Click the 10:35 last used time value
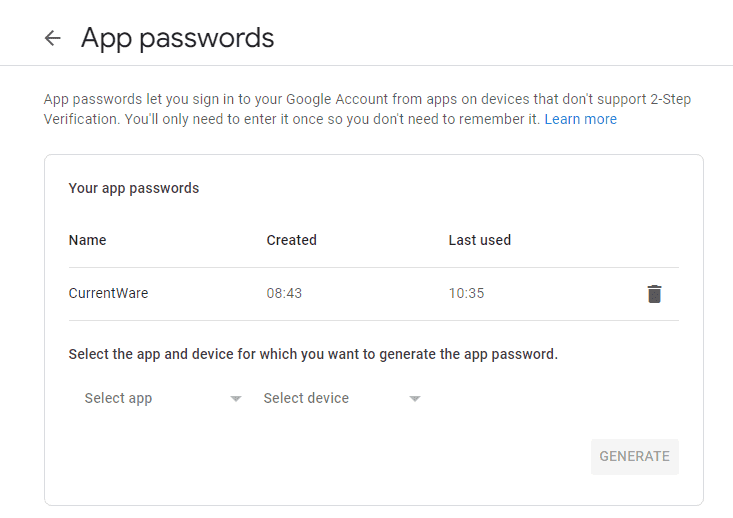 [x=467, y=293]
